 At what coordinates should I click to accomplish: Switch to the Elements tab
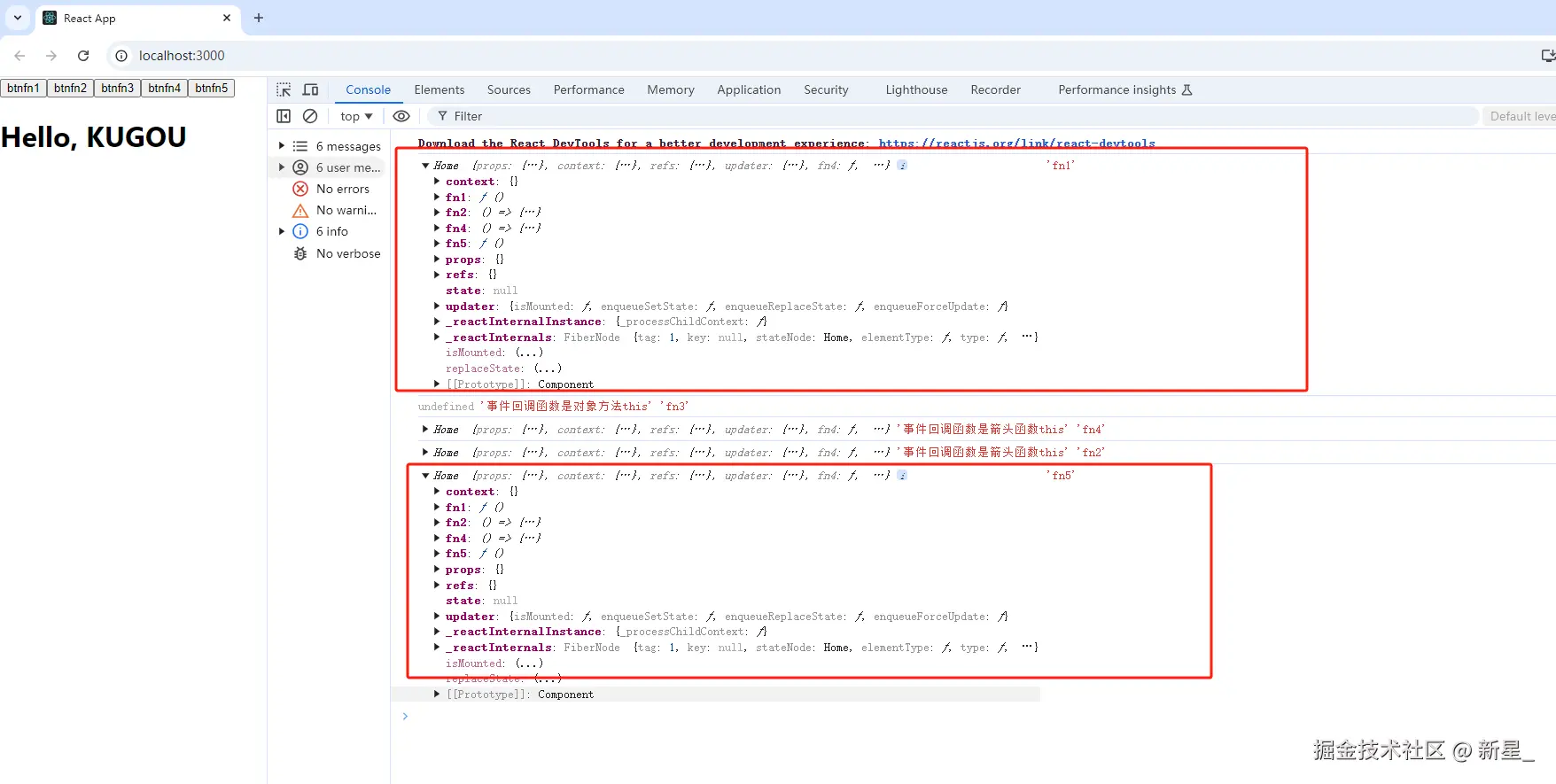pos(439,89)
